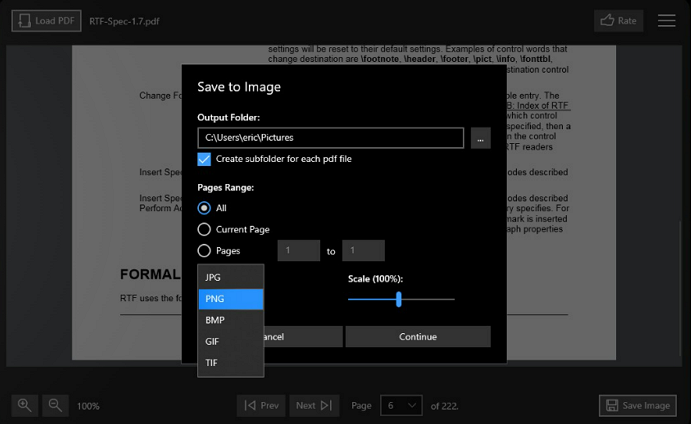Select the Current Page radio option
691x424 pixels.
coord(204,229)
